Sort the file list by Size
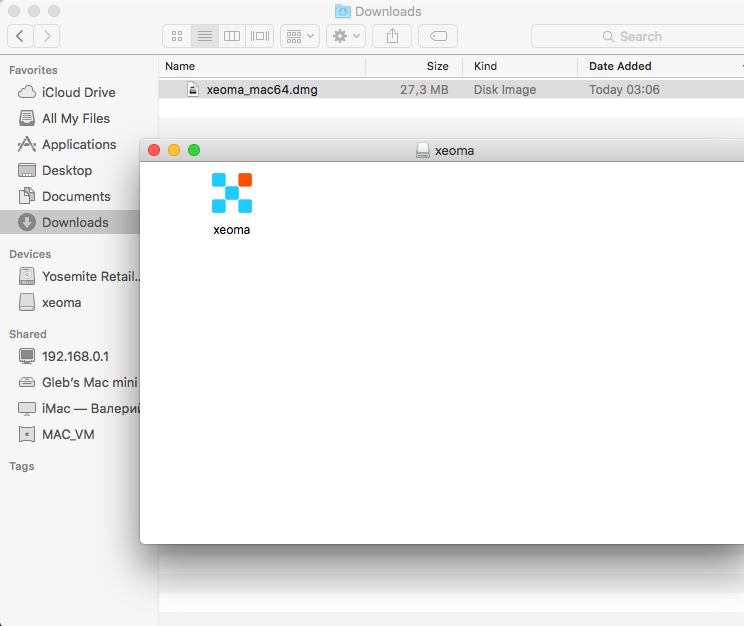Image resolution: width=744 pixels, height=626 pixels. [x=414, y=66]
